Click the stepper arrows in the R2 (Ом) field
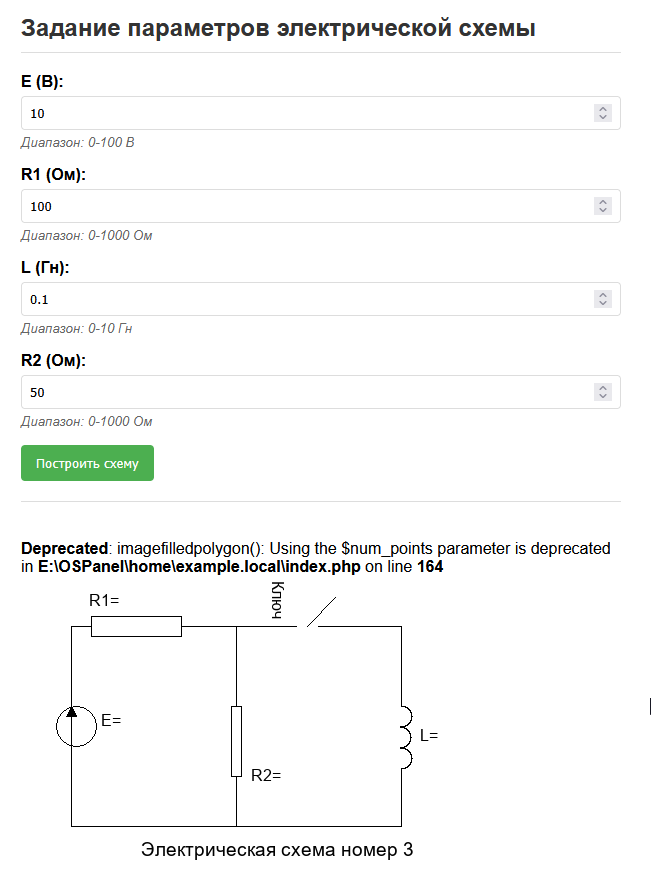 tap(602, 392)
